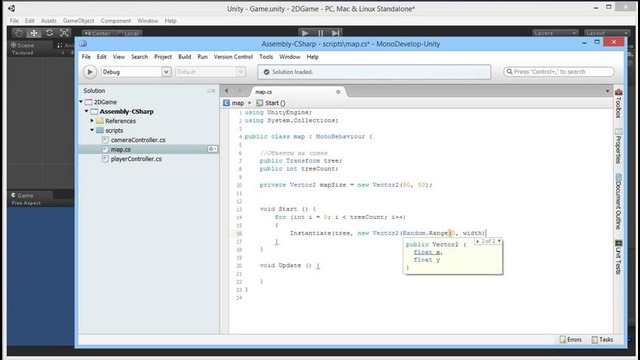Screen dimensions: 640x360
Task: Select the References folder
Action: click(x=120, y=121)
